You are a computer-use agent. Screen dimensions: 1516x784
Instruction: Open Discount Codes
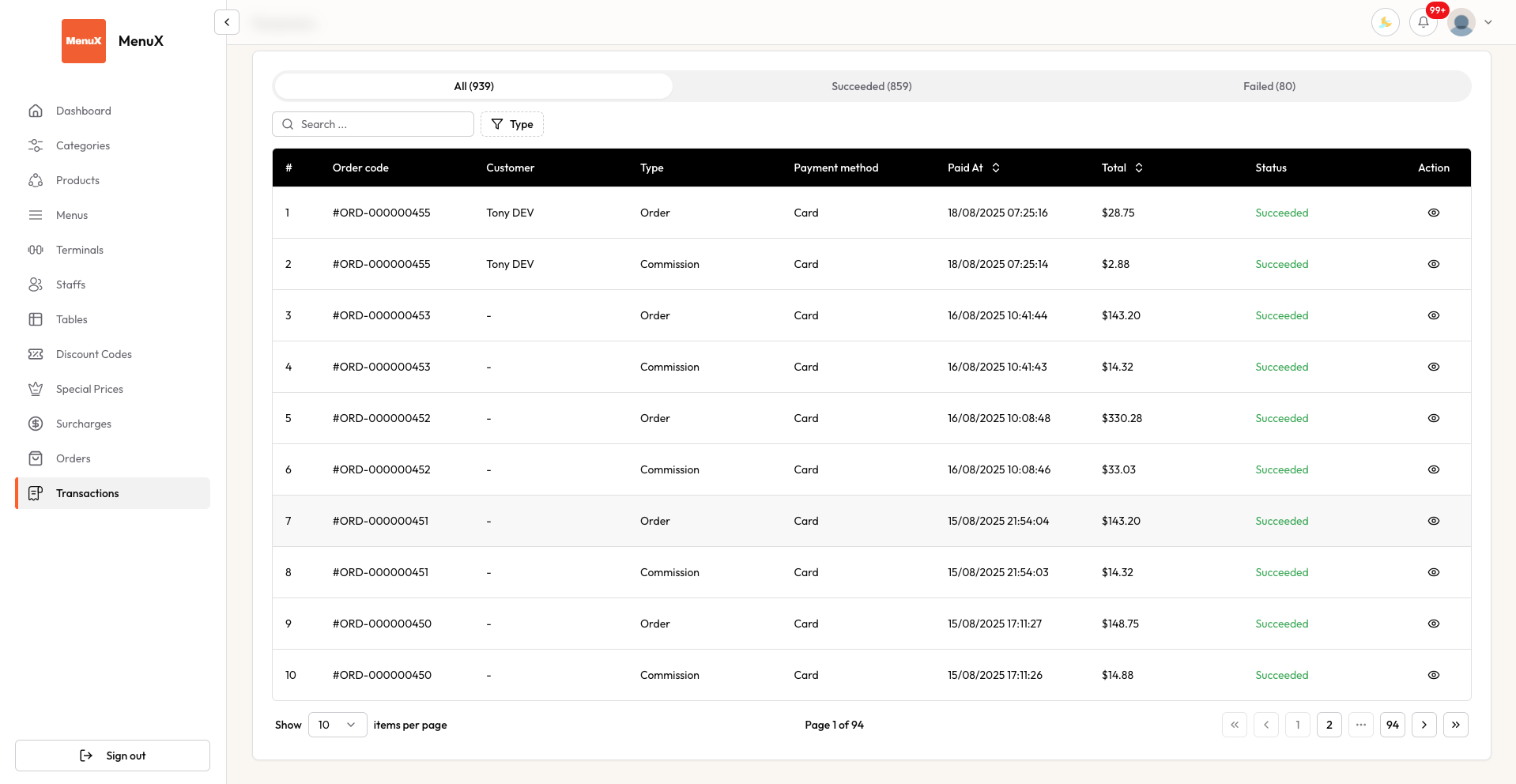point(112,354)
